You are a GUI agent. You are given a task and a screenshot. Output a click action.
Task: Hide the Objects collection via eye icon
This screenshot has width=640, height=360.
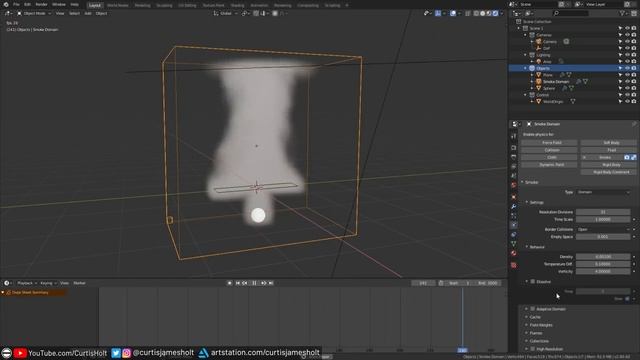point(627,69)
